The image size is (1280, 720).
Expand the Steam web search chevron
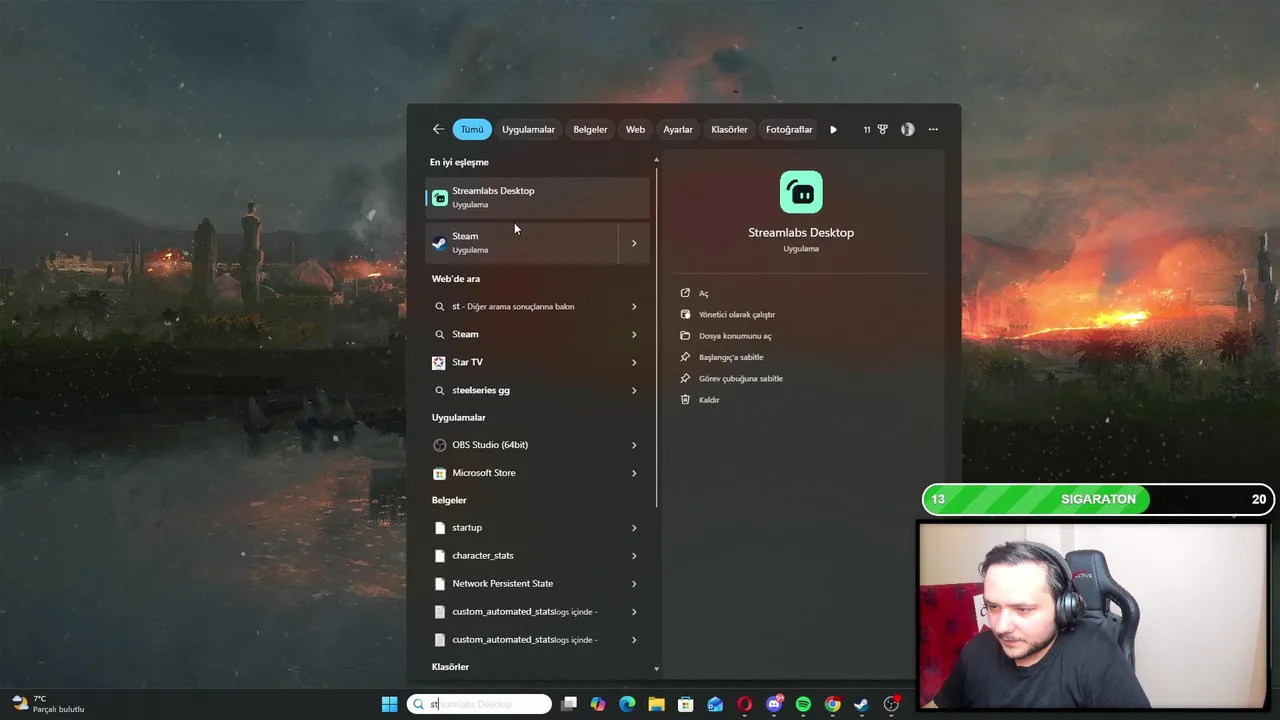(x=634, y=334)
